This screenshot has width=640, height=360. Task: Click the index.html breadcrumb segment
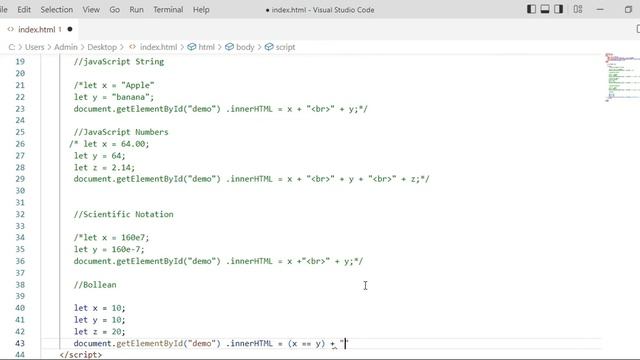tap(158, 47)
